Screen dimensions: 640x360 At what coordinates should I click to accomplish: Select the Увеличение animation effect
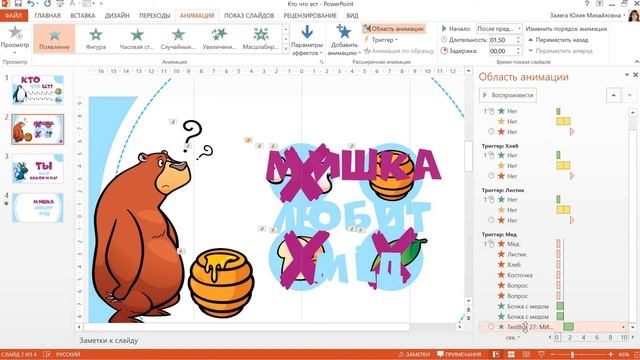[219, 39]
